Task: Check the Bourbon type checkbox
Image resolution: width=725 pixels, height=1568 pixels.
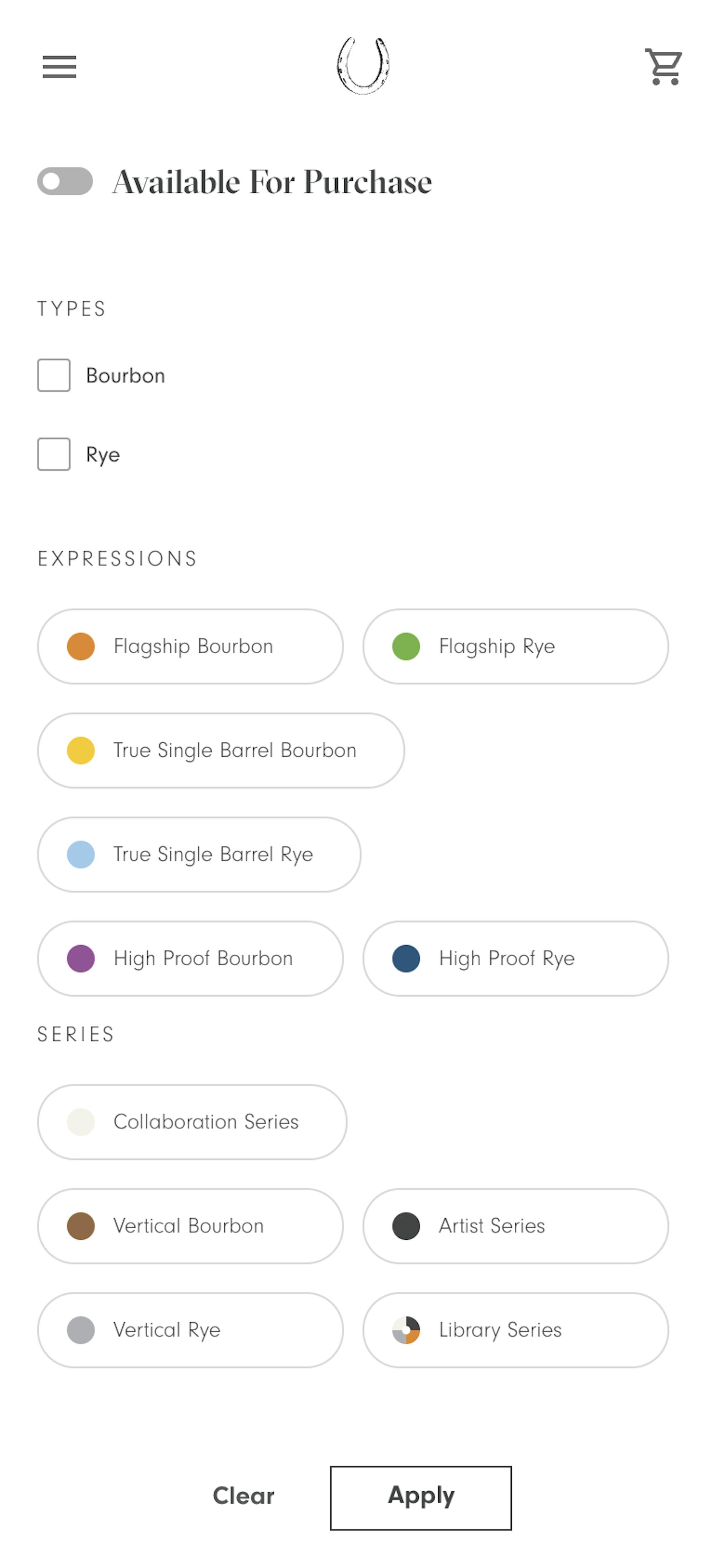Action: (54, 375)
